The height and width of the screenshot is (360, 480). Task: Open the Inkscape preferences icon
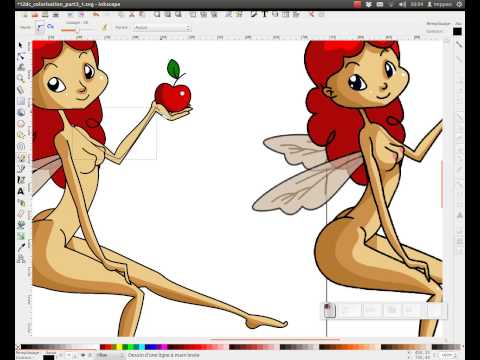pos(311,14)
